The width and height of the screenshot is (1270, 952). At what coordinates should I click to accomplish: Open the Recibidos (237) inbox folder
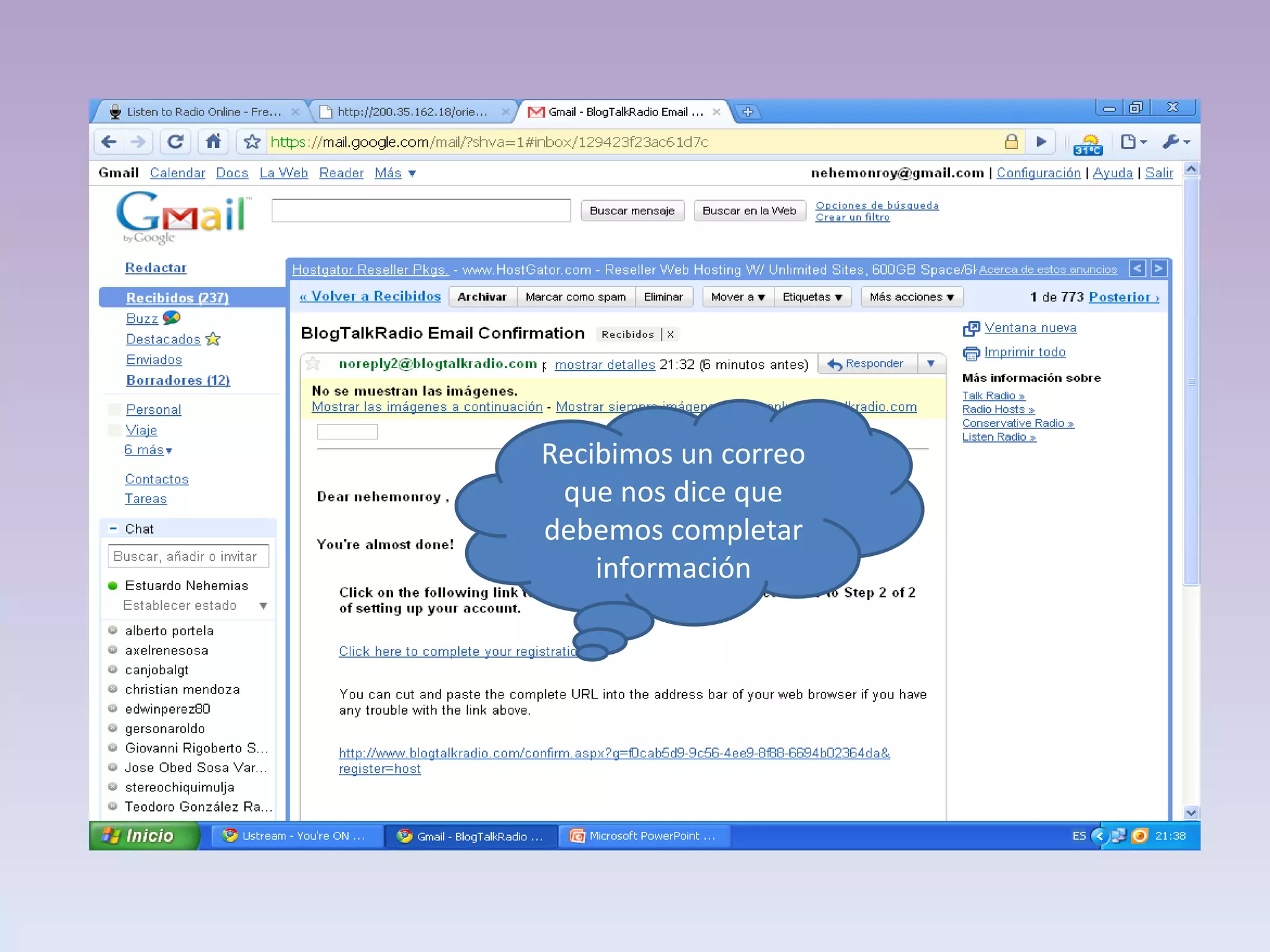177,297
